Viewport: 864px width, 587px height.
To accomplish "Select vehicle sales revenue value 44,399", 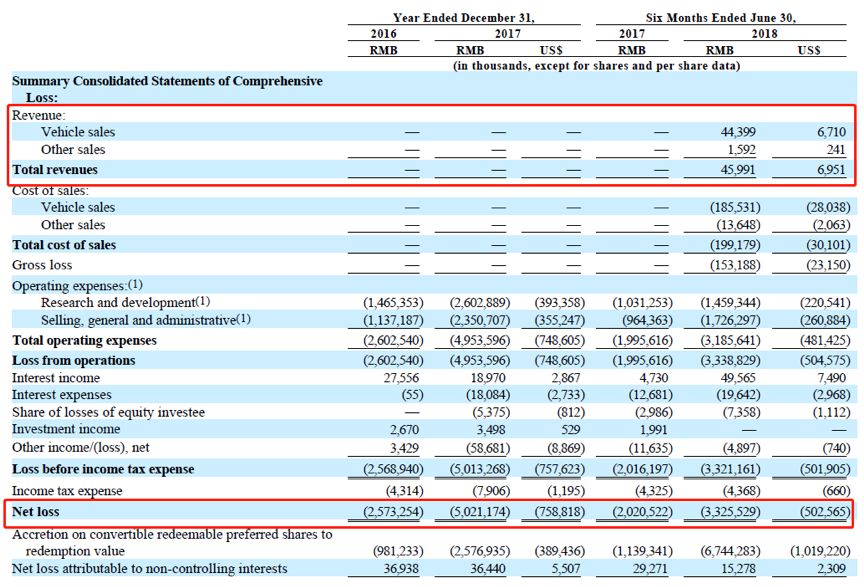I will (738, 132).
